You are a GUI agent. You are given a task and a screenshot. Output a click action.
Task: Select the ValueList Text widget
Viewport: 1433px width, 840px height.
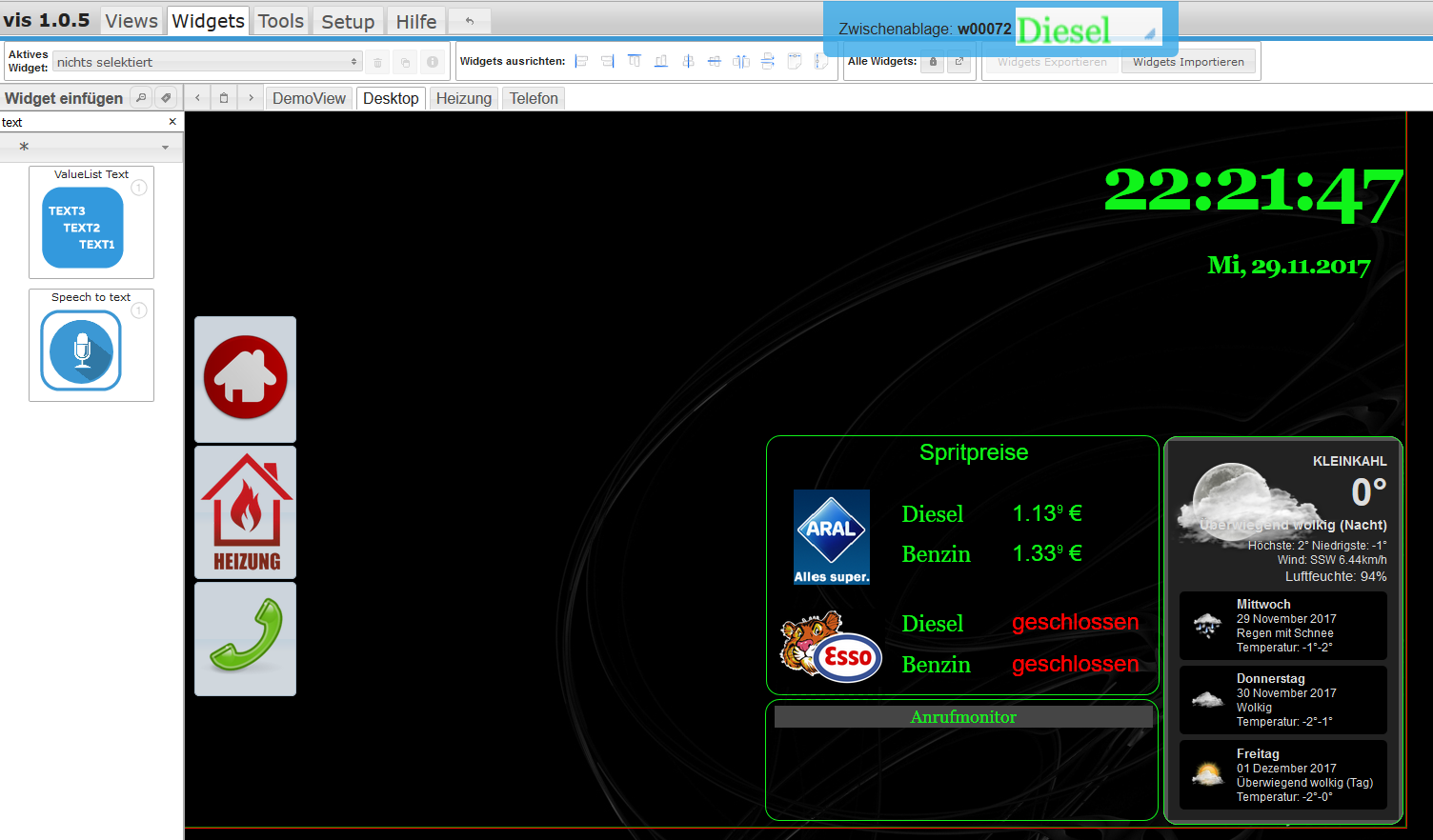coord(91,223)
